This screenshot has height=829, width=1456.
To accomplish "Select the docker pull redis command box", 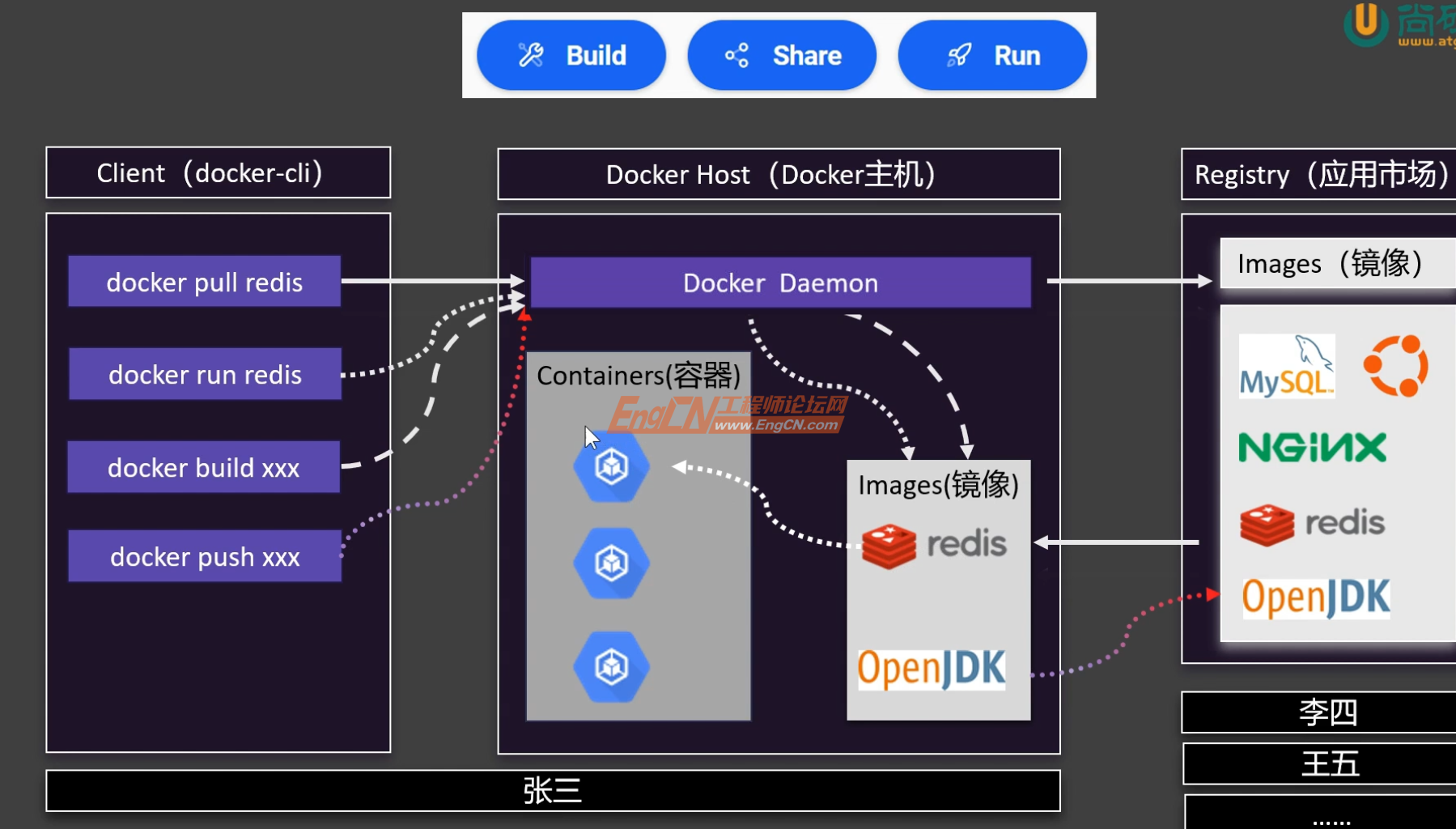I will [204, 282].
